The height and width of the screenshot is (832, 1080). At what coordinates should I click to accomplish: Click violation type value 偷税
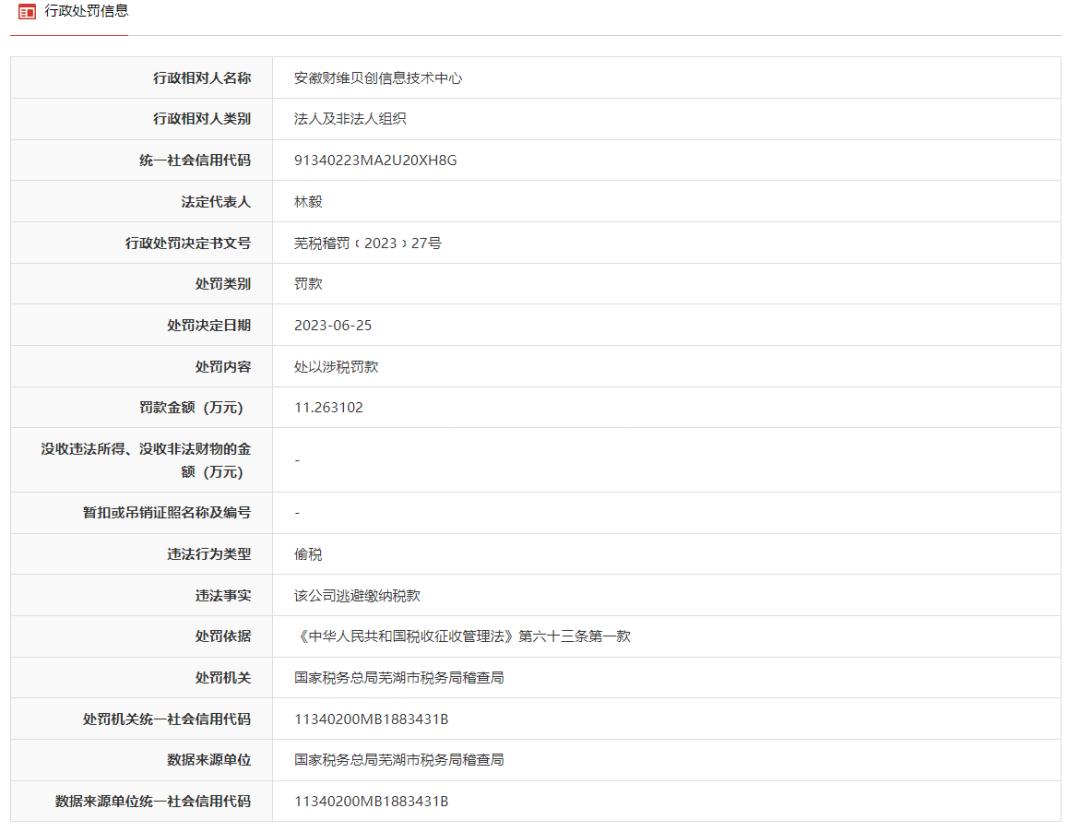click(308, 554)
